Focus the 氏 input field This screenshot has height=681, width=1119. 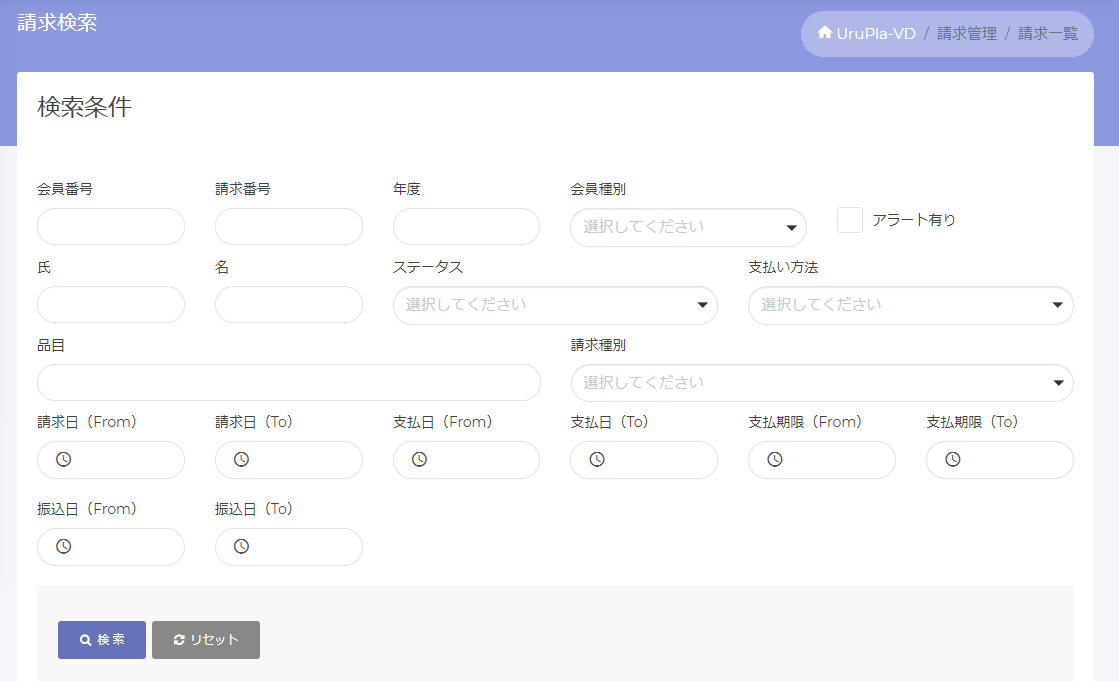pos(111,305)
